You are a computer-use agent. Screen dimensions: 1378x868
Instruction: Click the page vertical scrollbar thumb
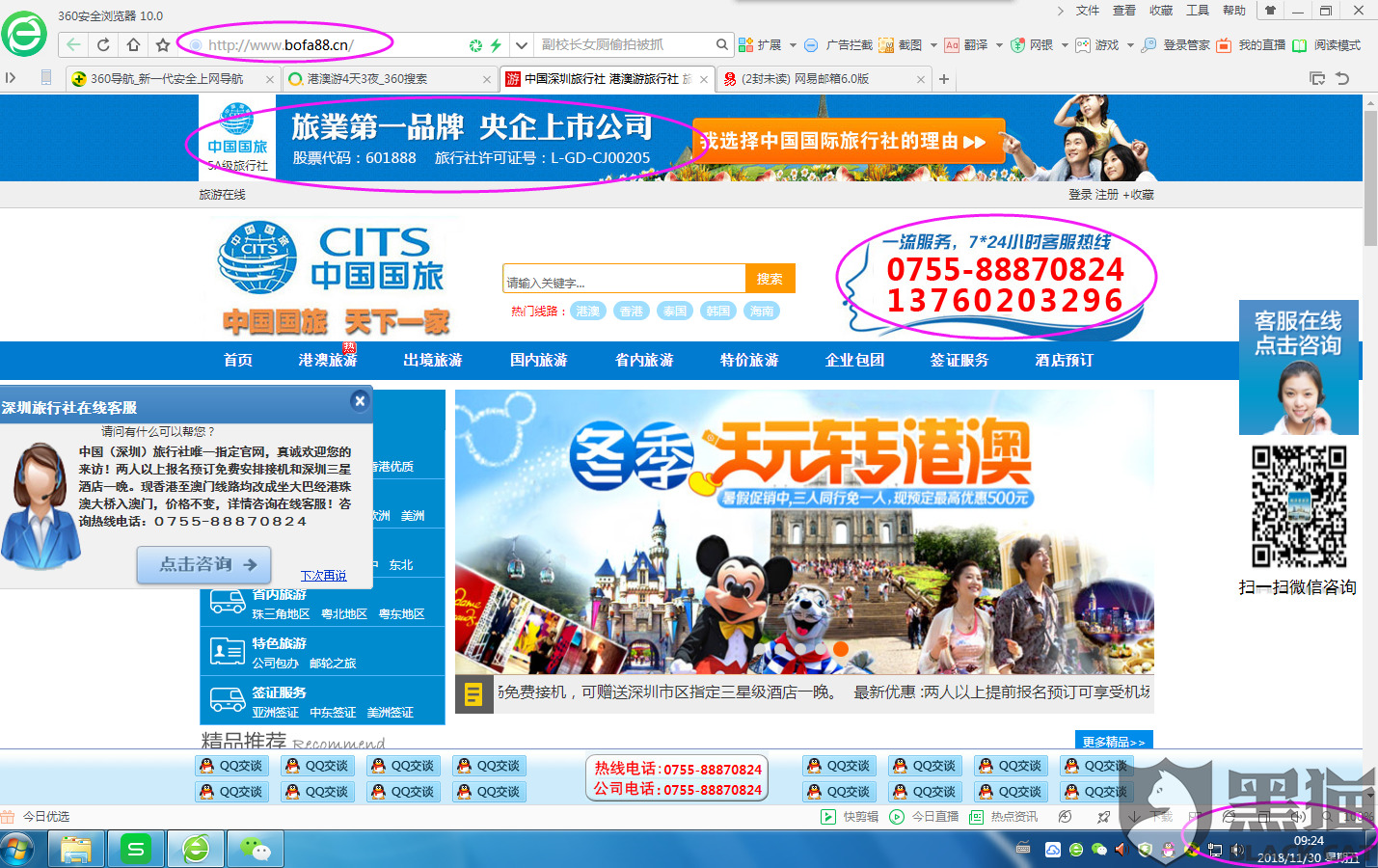coord(1370,178)
